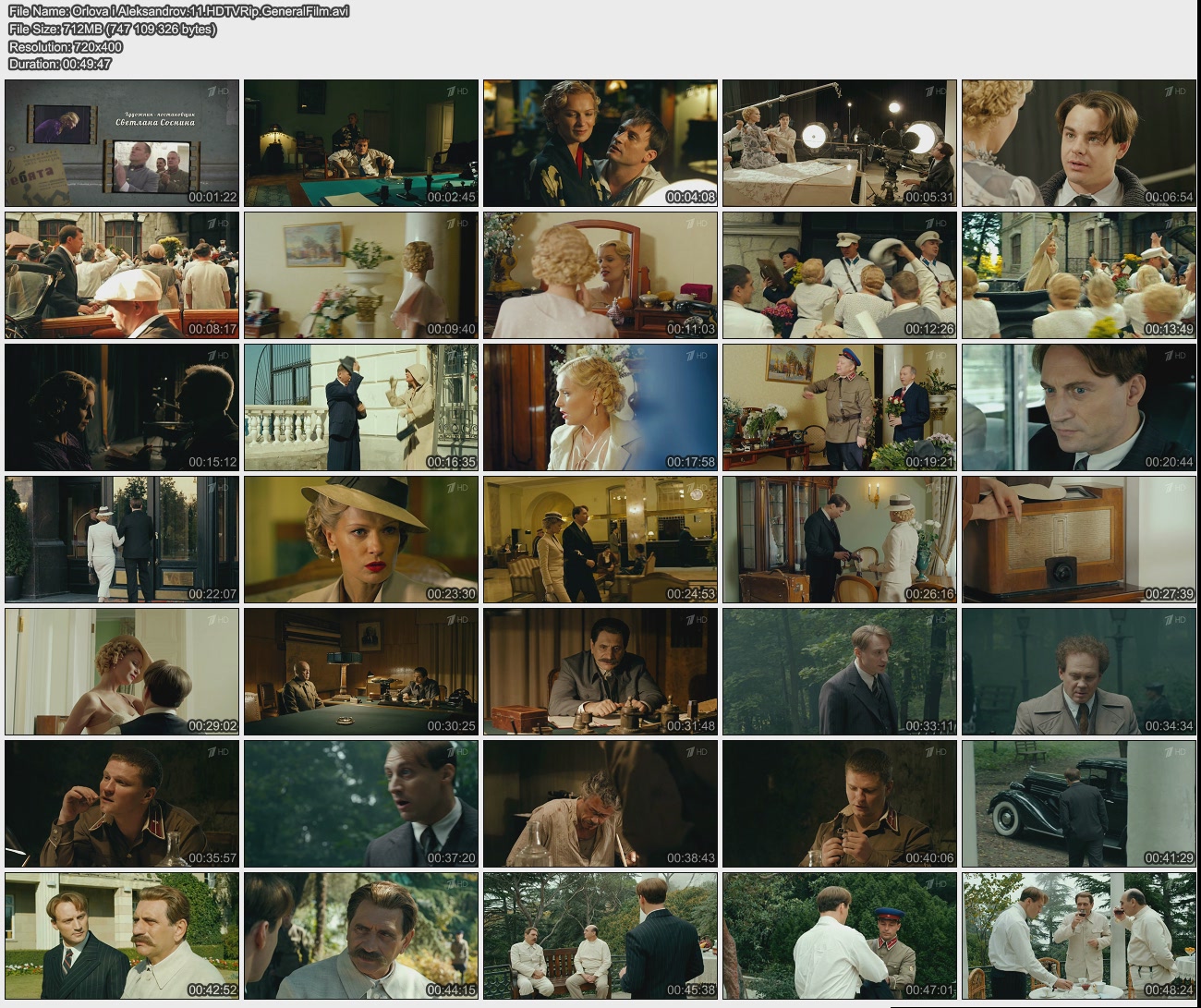The width and height of the screenshot is (1201, 1008).
Task: Click the foggy park frame at 00:34:34
Action: pyautogui.click(x=1079, y=672)
